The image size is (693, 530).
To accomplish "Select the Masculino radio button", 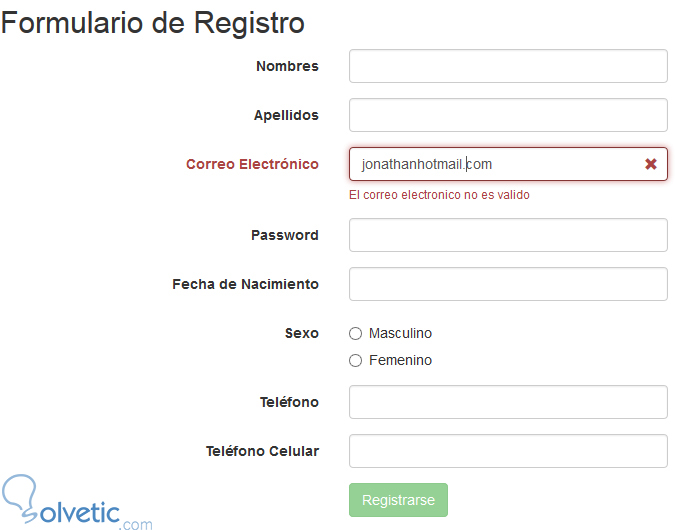I will pos(355,334).
